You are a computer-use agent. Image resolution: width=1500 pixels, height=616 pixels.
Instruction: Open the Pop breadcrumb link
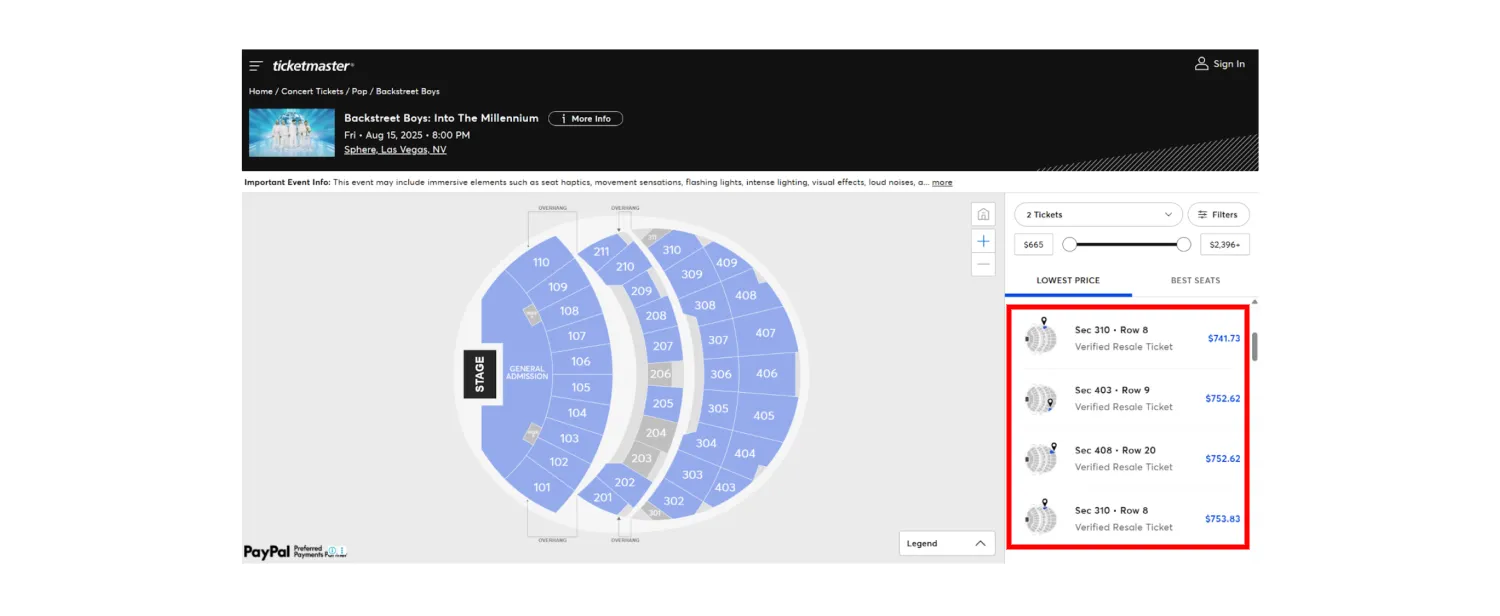359,91
